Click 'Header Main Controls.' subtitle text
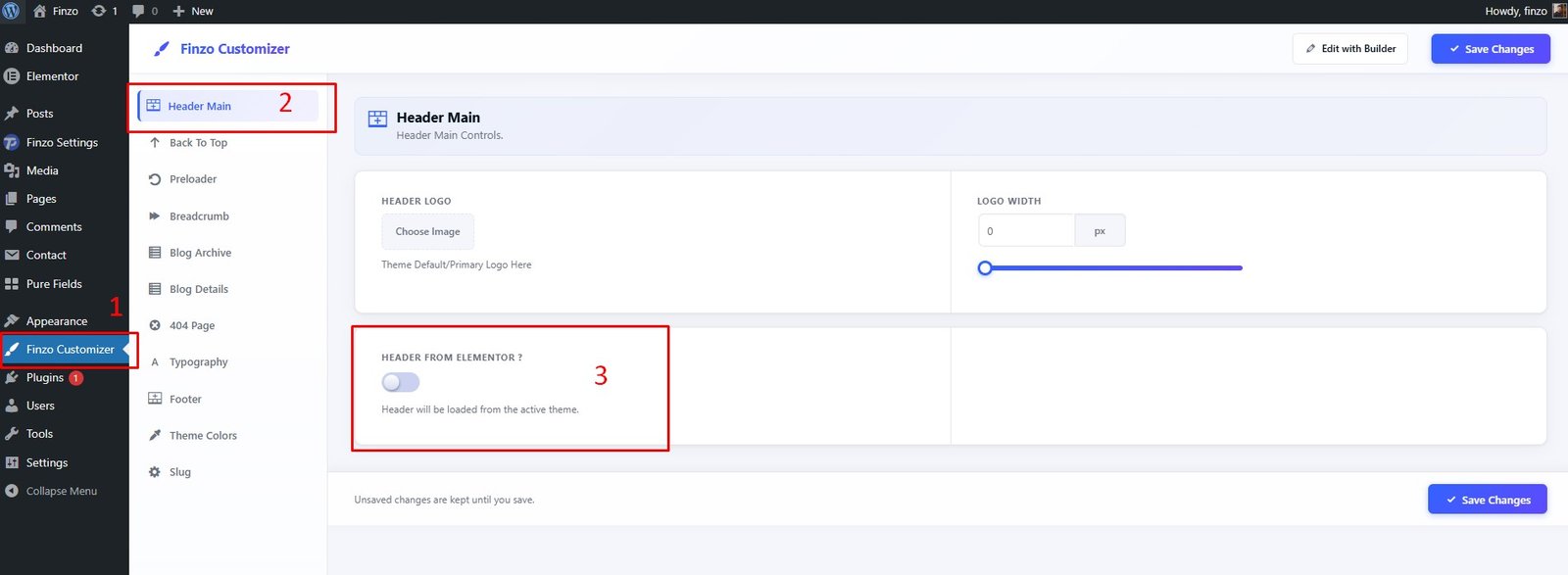Screen dimensions: 1568x575 click(450, 135)
